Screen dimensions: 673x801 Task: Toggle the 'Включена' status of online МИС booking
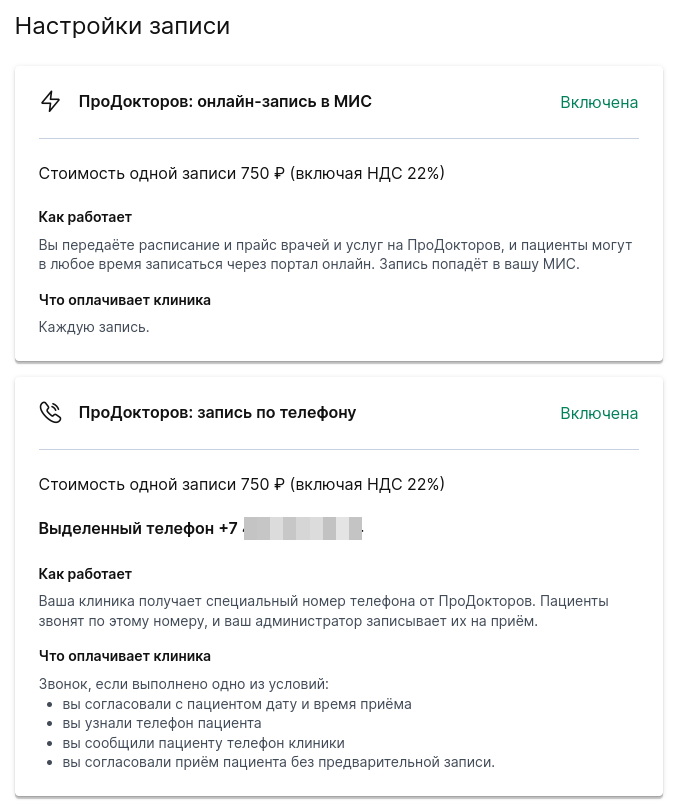click(x=598, y=102)
